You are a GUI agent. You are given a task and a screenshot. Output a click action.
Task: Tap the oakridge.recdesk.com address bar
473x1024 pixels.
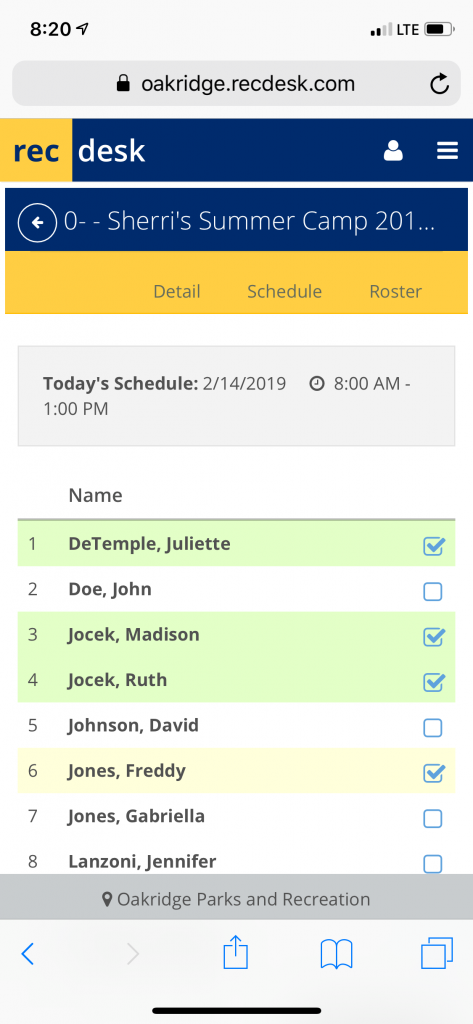(236, 84)
